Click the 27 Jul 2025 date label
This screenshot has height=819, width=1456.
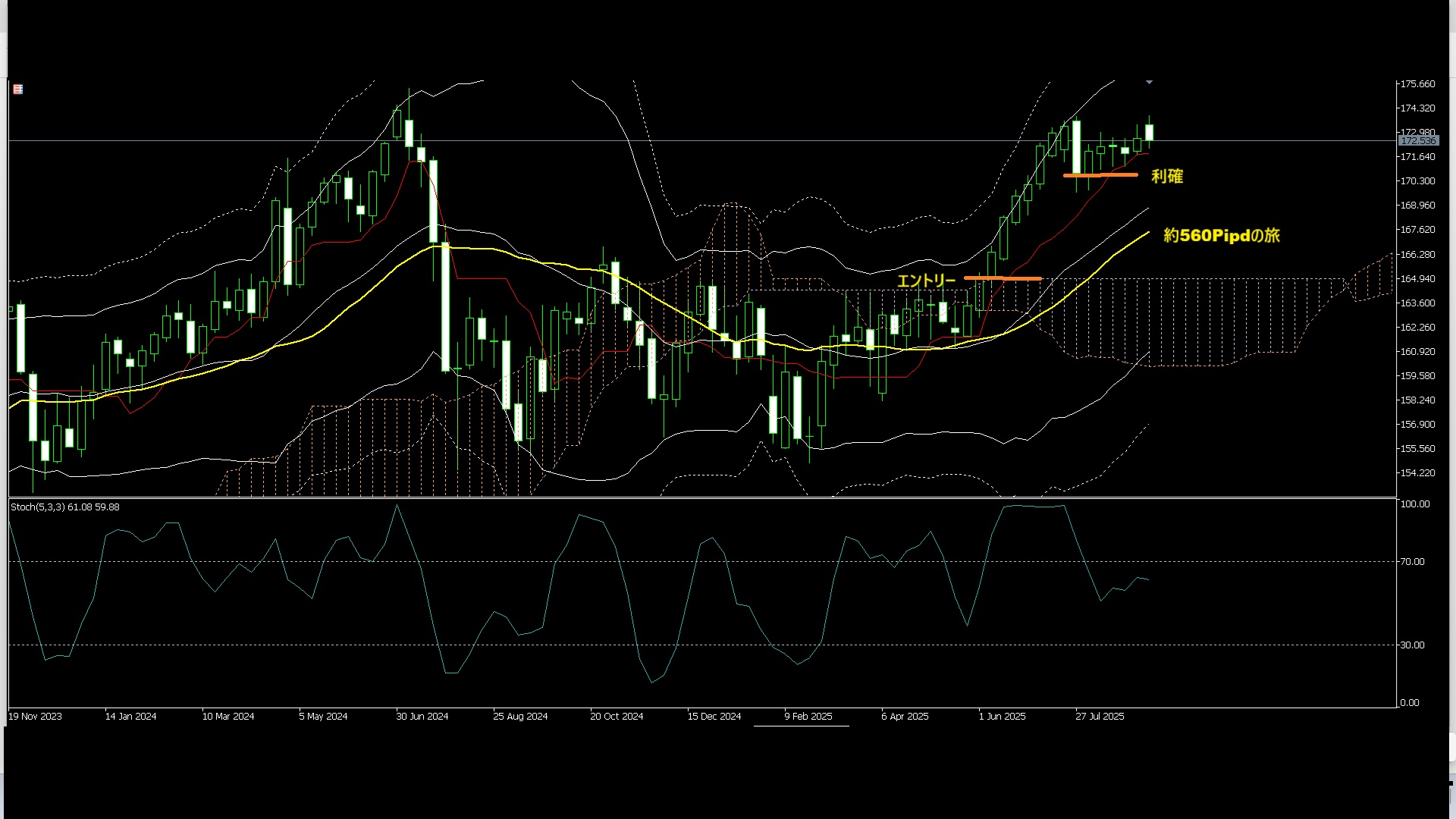[1100, 717]
